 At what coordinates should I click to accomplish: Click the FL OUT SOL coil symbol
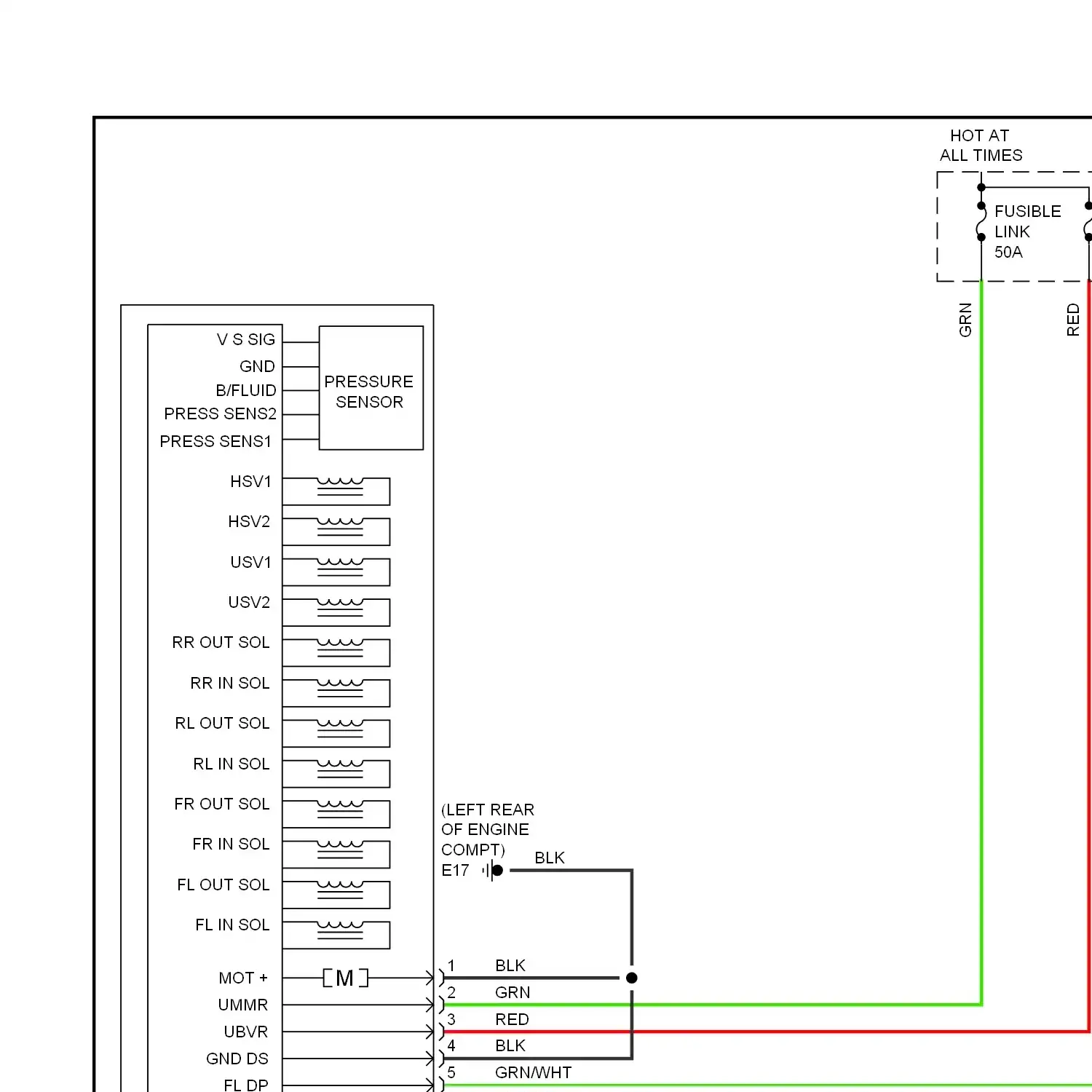(340, 890)
